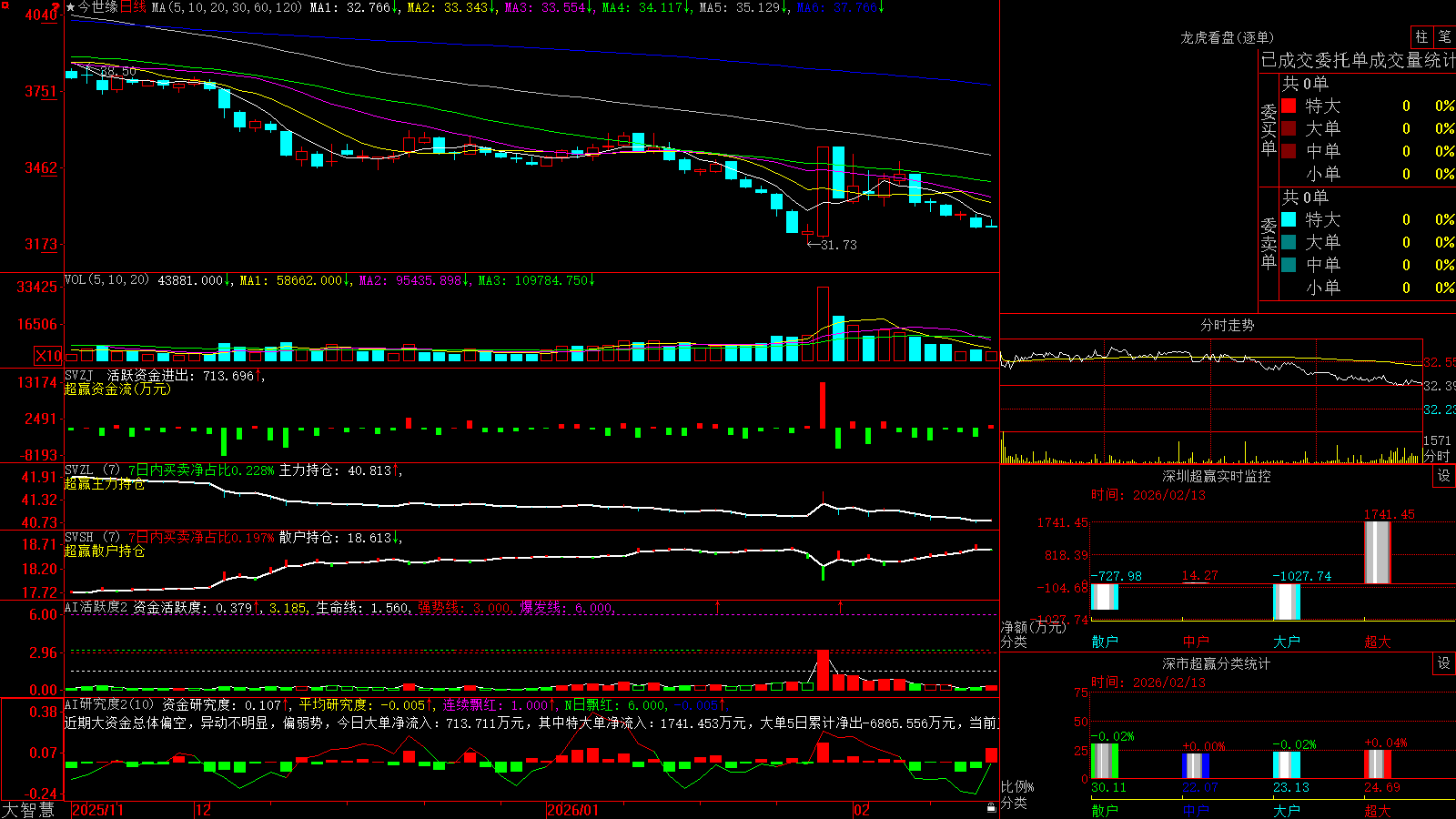Select the 超大 ratio bar showing 24.69
The width and height of the screenshot is (1456, 819).
pos(1378,764)
